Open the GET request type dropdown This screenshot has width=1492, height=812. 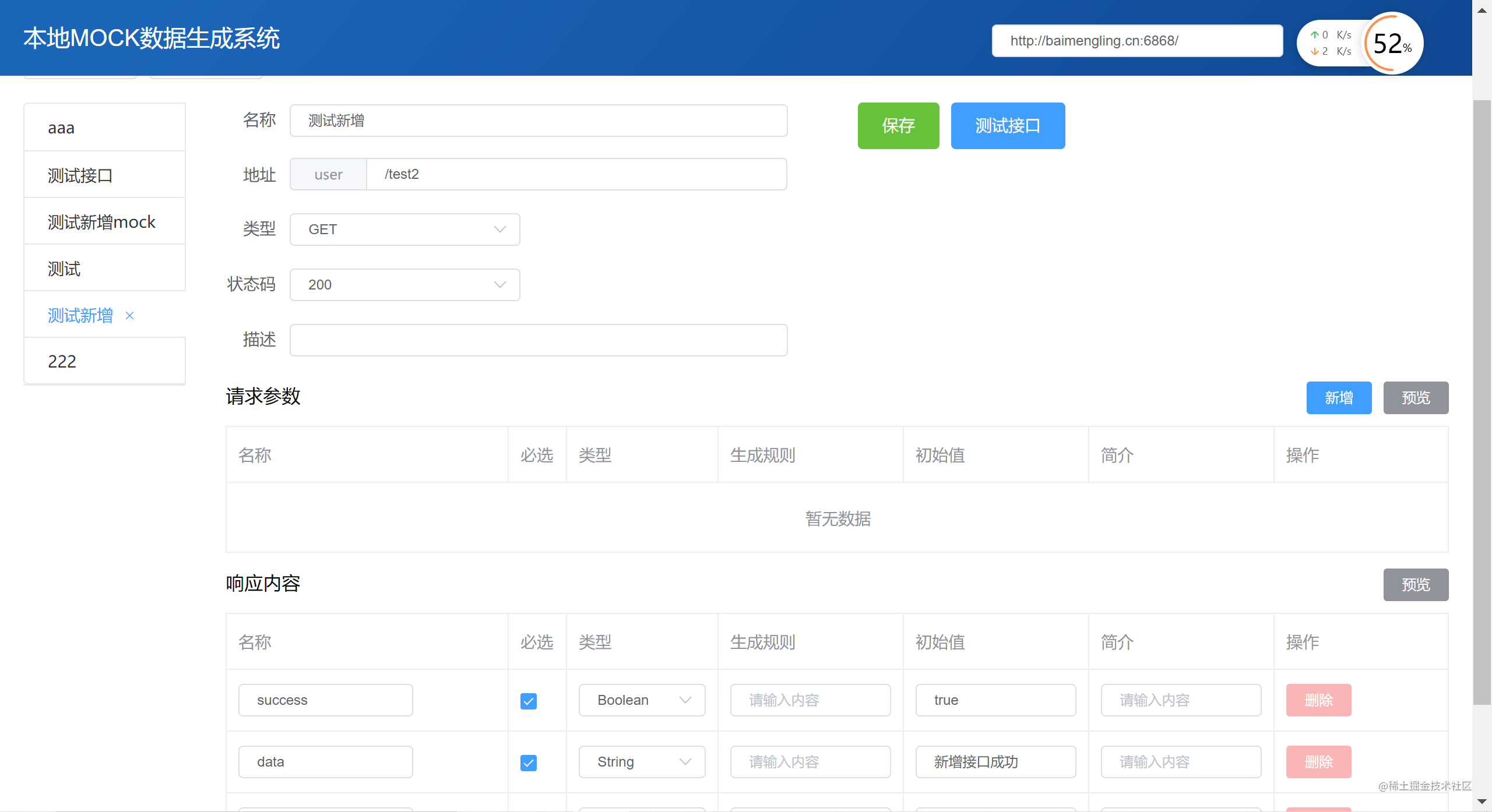[x=405, y=230]
